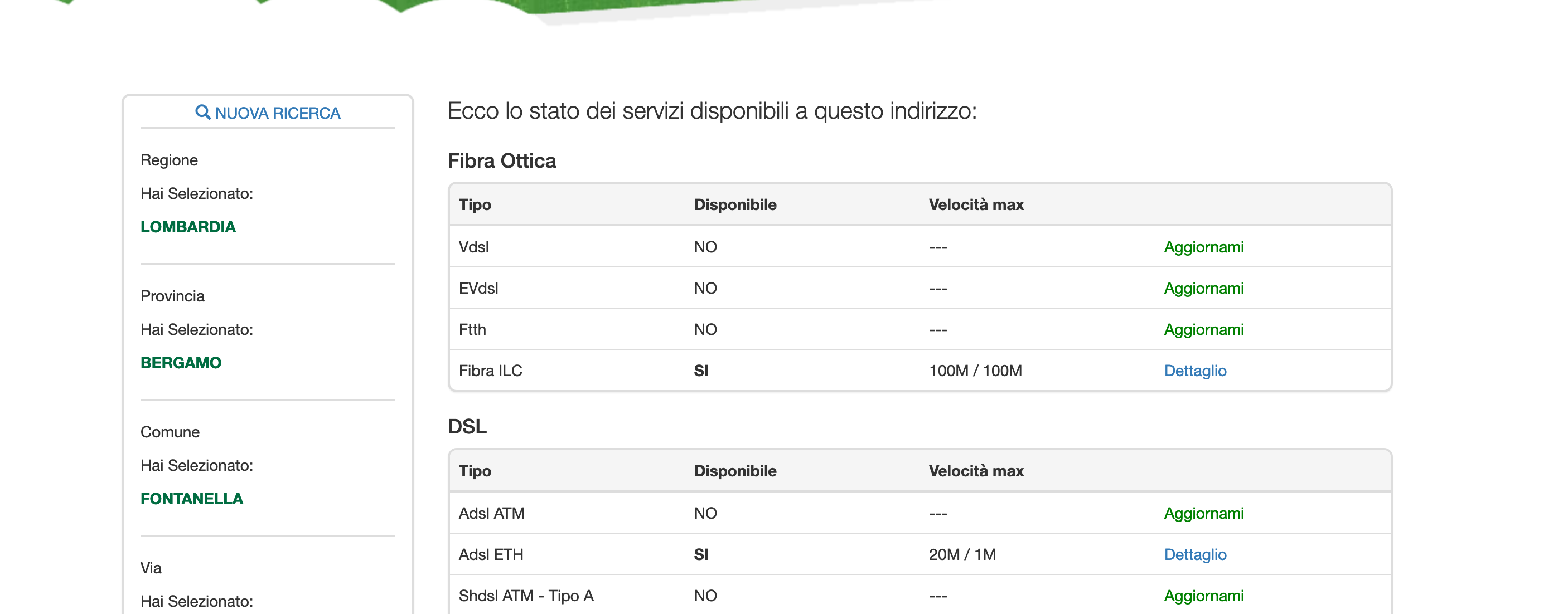Click the 20M / 1M speed value
This screenshot has width=1568, height=614.
[962, 554]
